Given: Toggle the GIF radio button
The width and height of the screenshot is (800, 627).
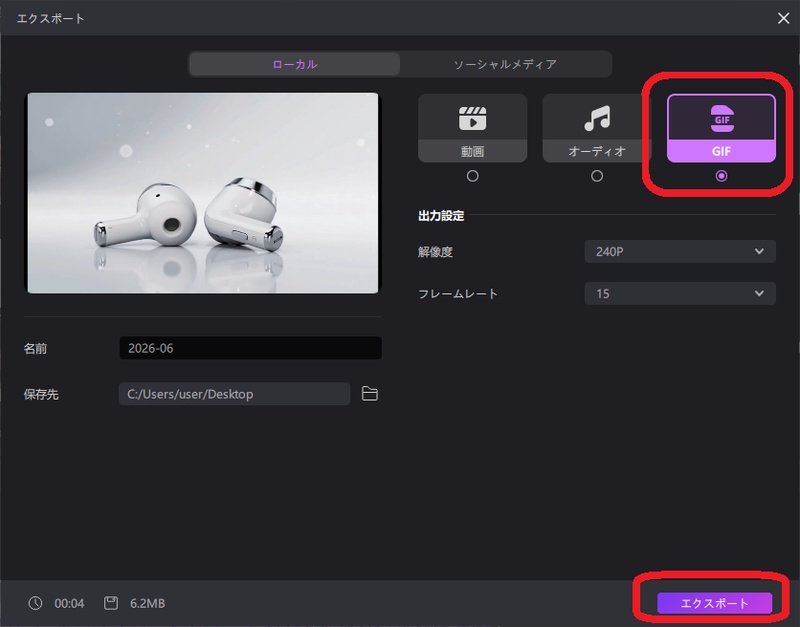Looking at the screenshot, I should (721, 176).
